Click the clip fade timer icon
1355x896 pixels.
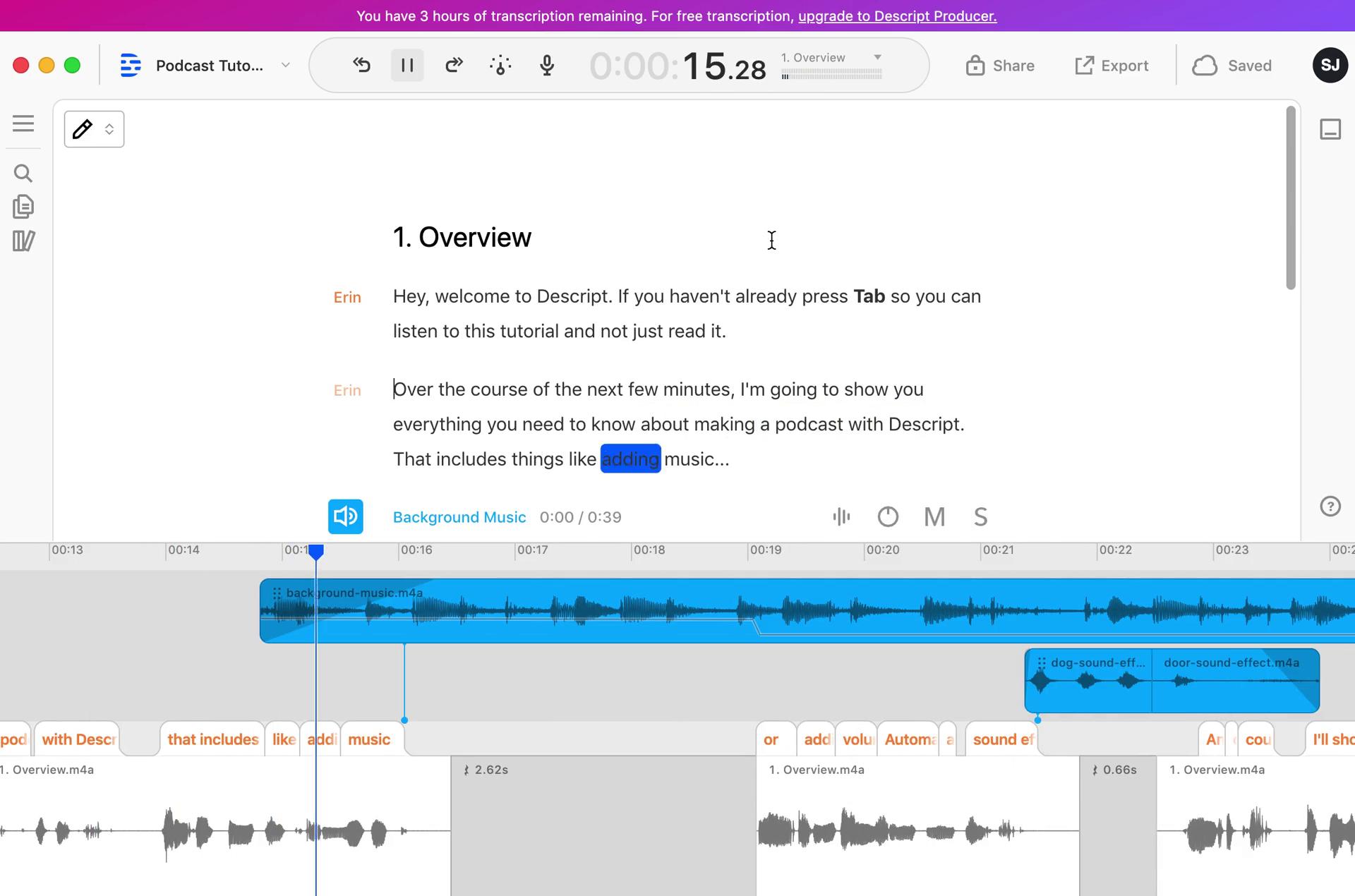coord(888,517)
